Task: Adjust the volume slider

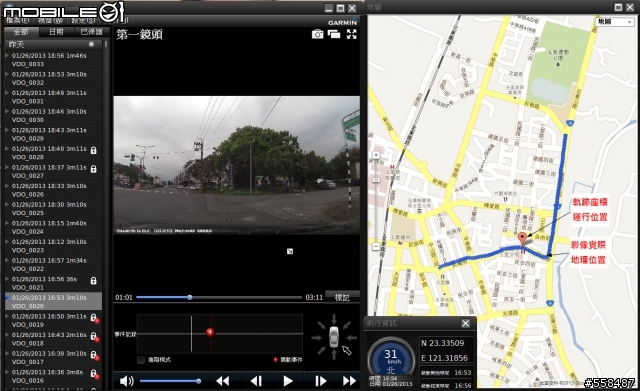Action: pyautogui.click(x=170, y=381)
